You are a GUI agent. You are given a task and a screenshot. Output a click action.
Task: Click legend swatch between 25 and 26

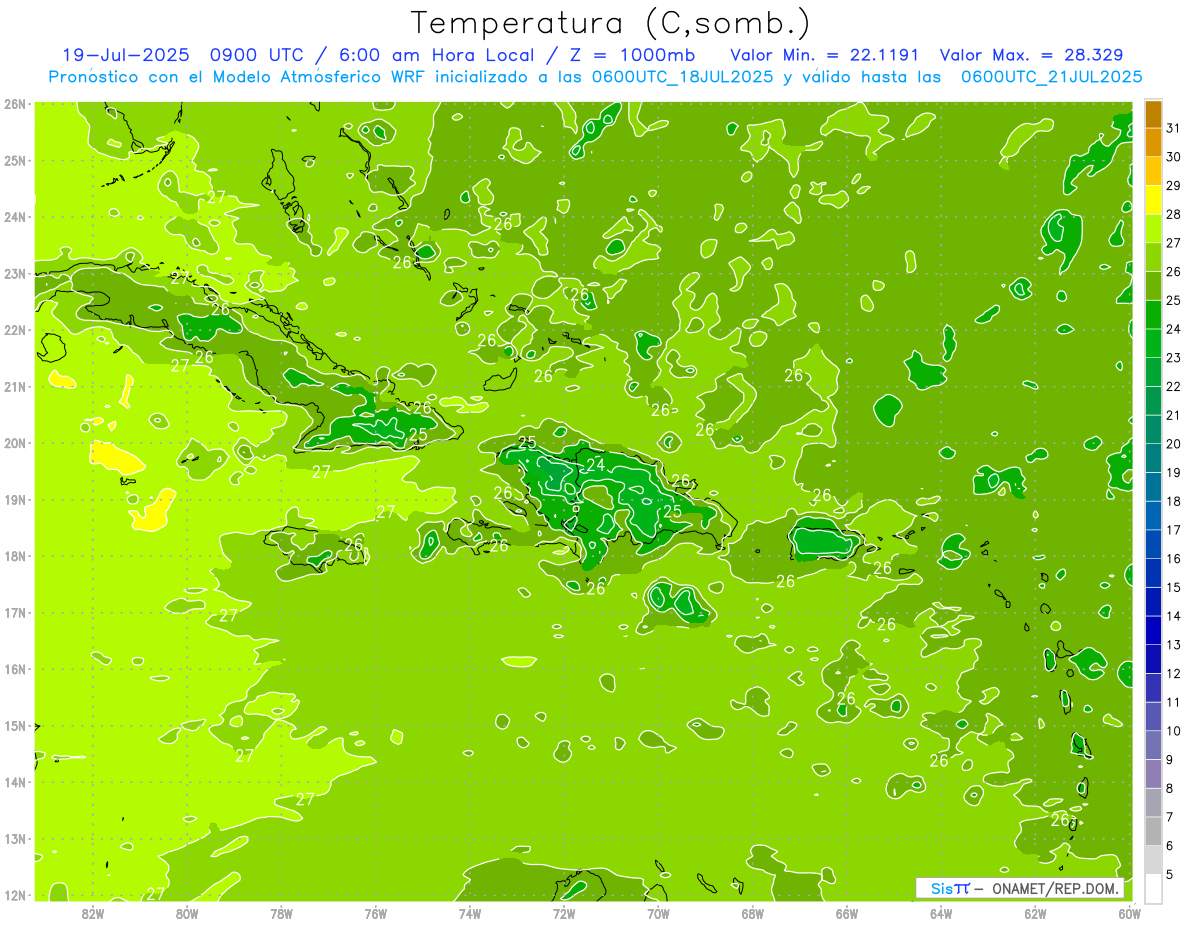pos(1153,286)
